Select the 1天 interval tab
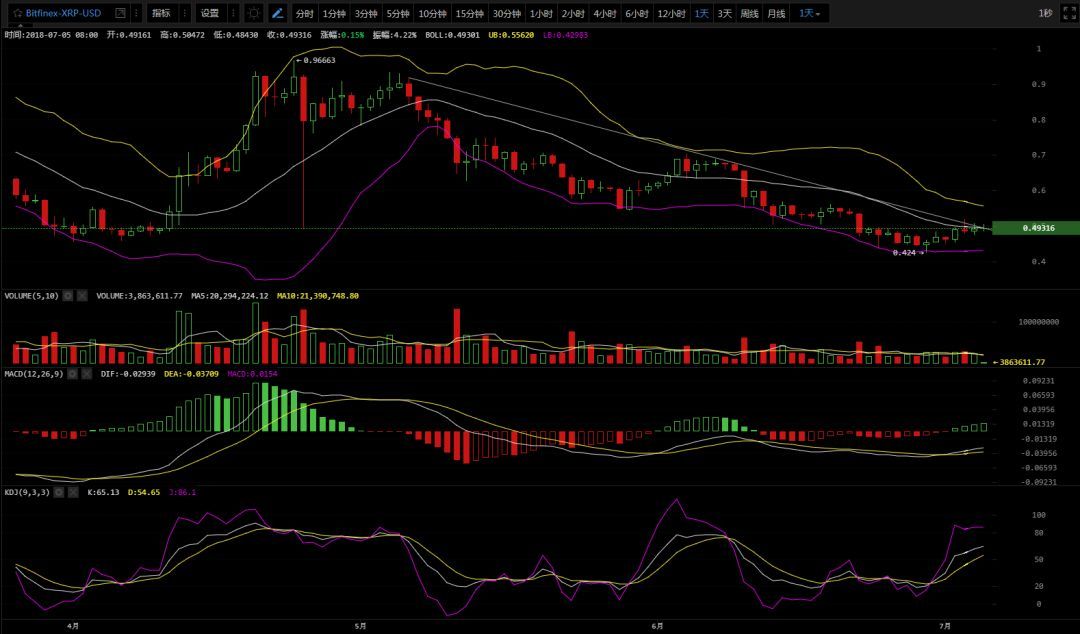The image size is (1080, 634). [x=702, y=14]
